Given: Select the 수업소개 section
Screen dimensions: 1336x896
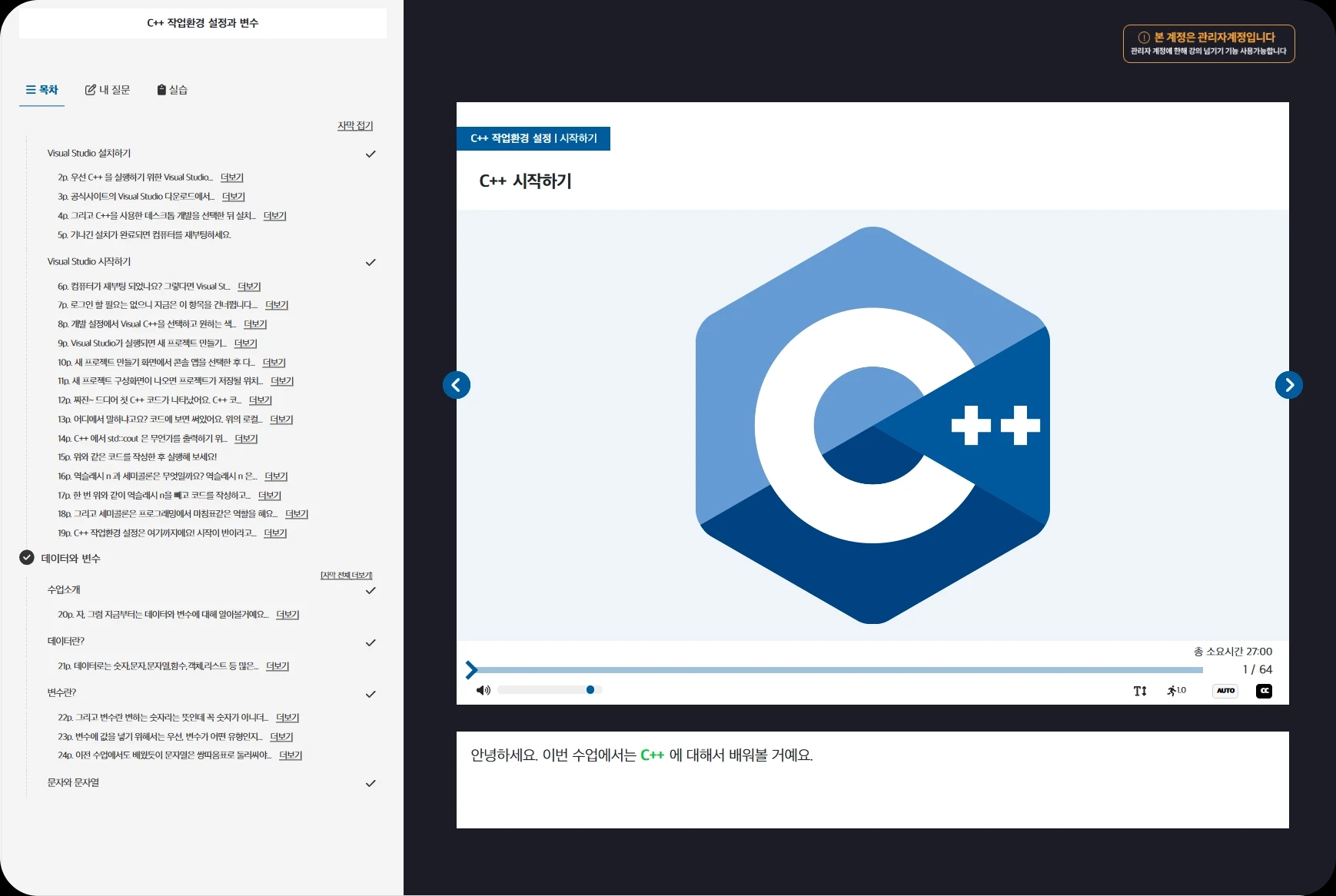Looking at the screenshot, I should (x=64, y=590).
